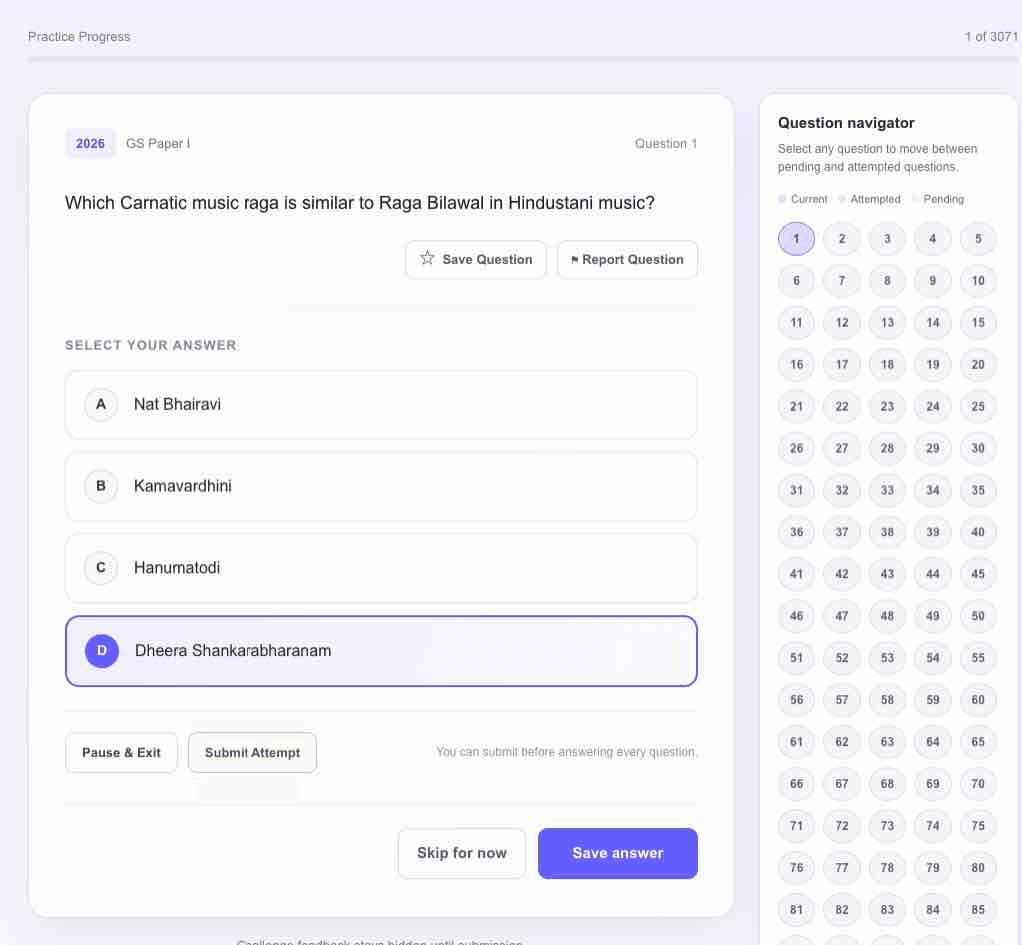Go to question 25

click(978, 407)
